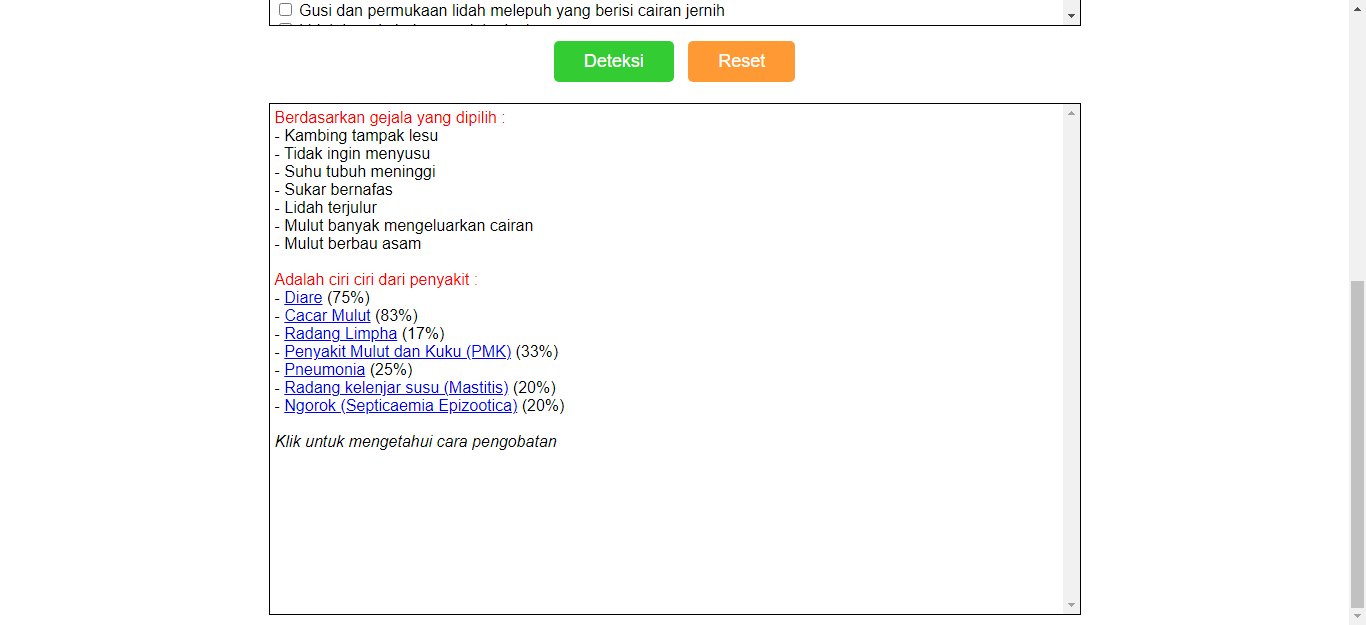This screenshot has width=1366, height=625.
Task: Click the results box down scroll arrow
Action: pyautogui.click(x=1071, y=604)
